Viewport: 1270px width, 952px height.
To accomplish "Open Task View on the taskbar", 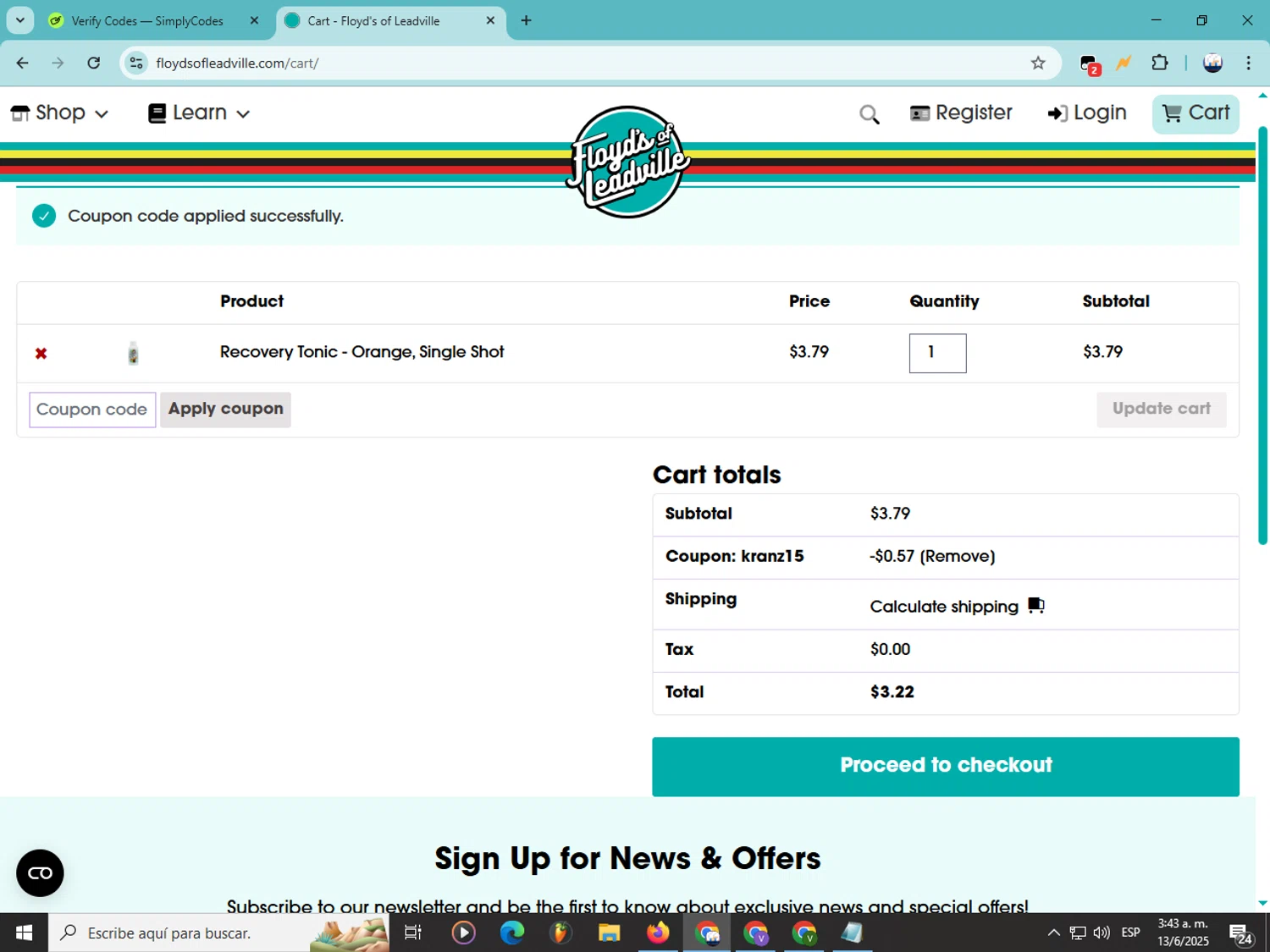I will click(413, 933).
